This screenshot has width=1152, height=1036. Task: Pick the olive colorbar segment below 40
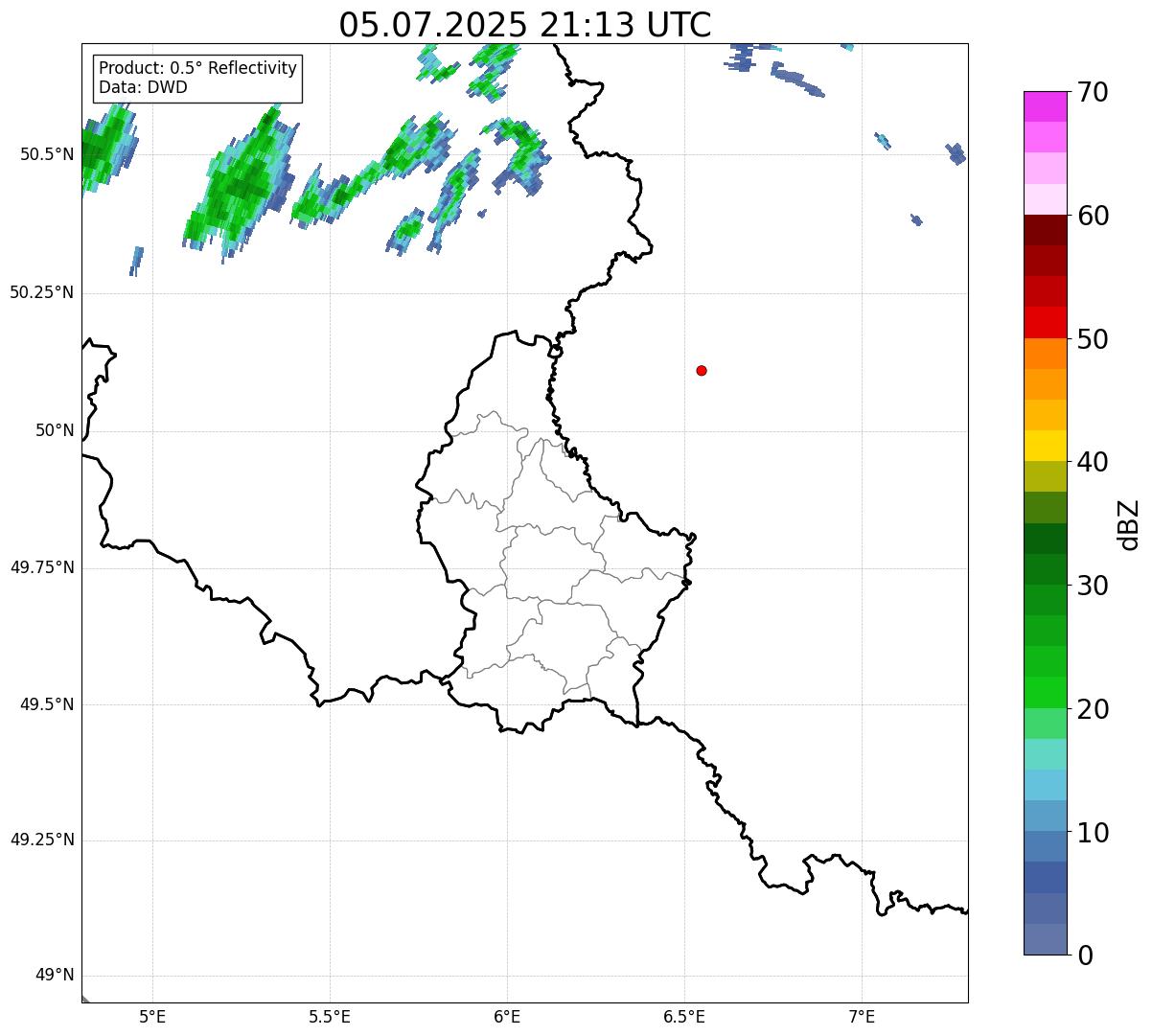(x=1045, y=476)
